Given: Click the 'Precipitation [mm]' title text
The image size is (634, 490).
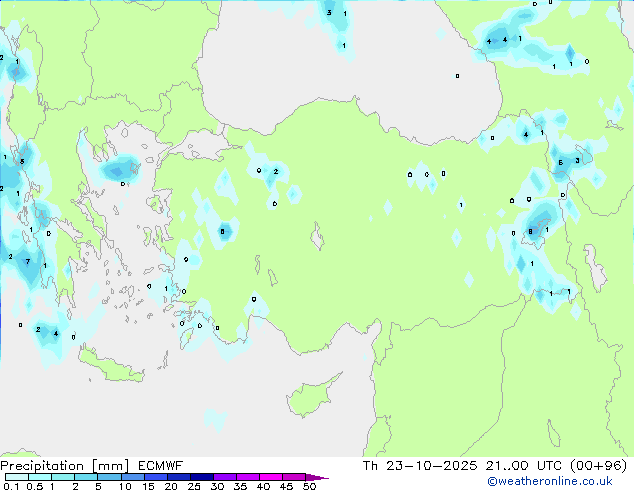Looking at the screenshot, I should click(65, 466).
